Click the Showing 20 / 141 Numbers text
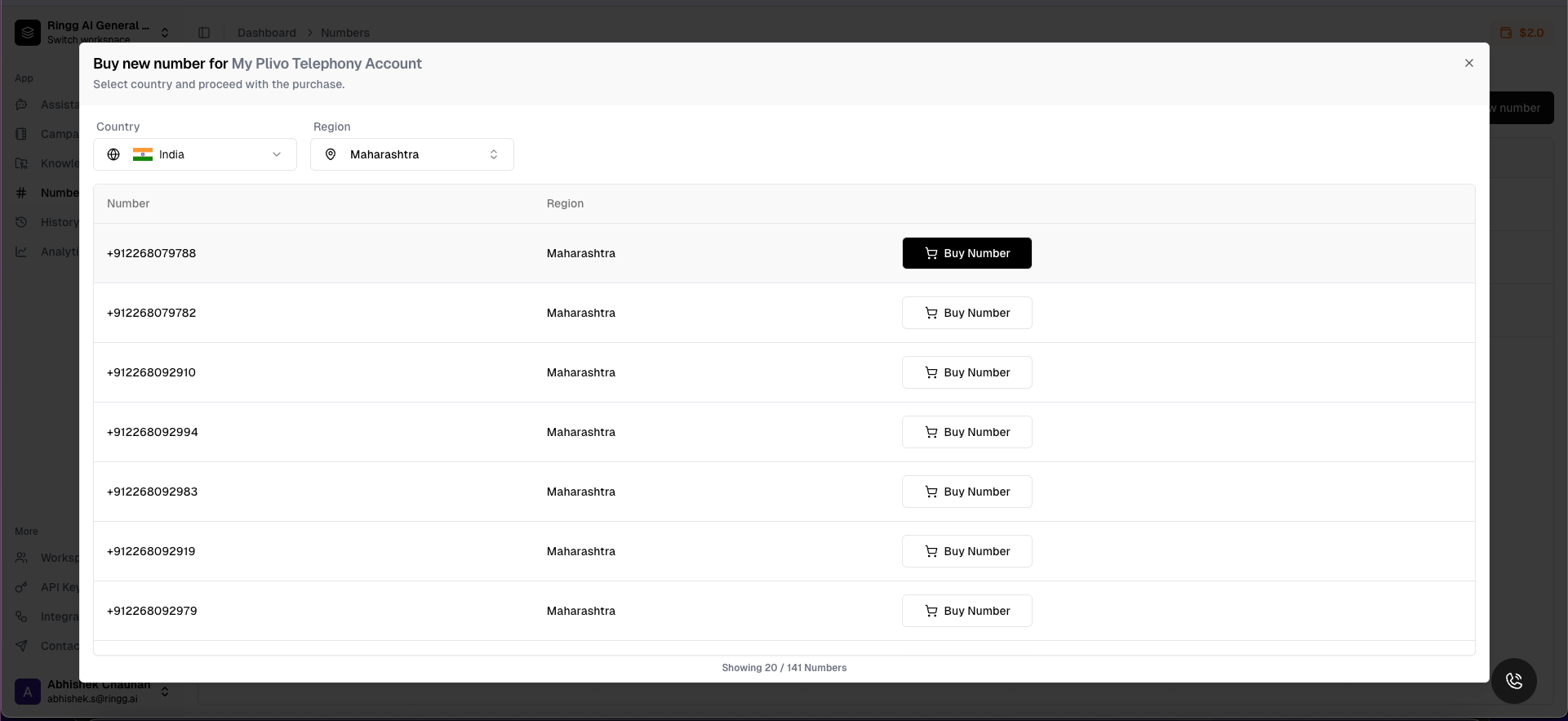The width and height of the screenshot is (1568, 721). [x=784, y=668]
